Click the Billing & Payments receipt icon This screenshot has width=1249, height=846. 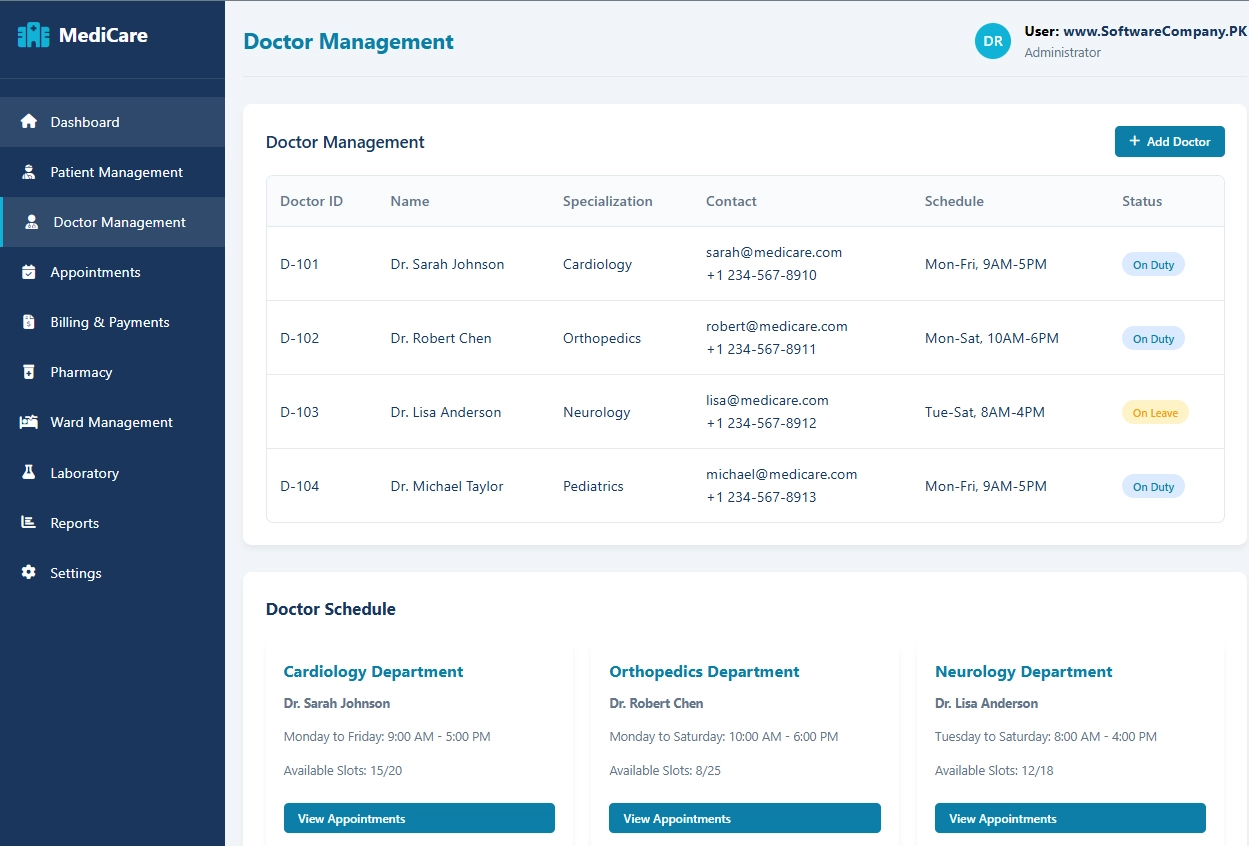pyautogui.click(x=30, y=322)
